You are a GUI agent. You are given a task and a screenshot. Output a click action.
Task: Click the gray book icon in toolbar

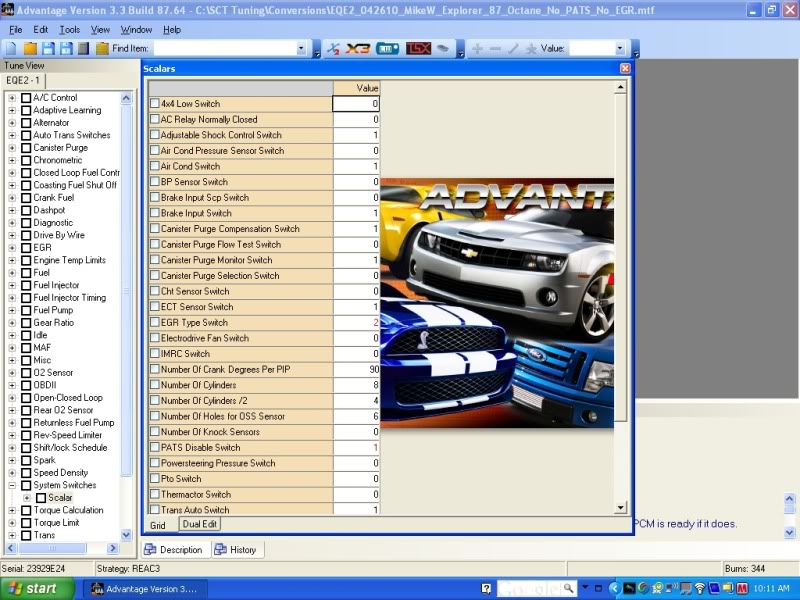(84, 48)
